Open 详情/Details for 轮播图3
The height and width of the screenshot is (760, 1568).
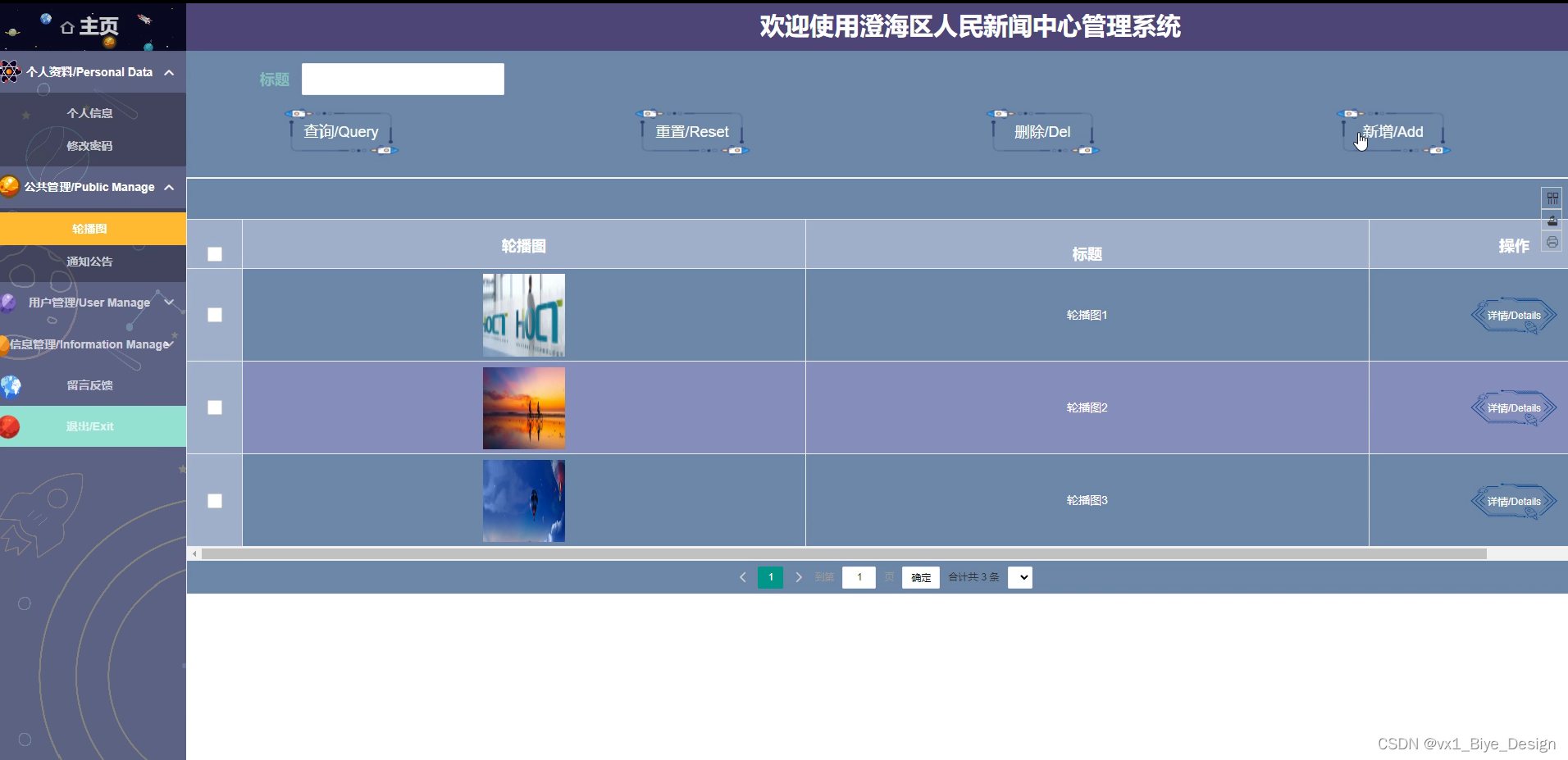click(x=1514, y=502)
